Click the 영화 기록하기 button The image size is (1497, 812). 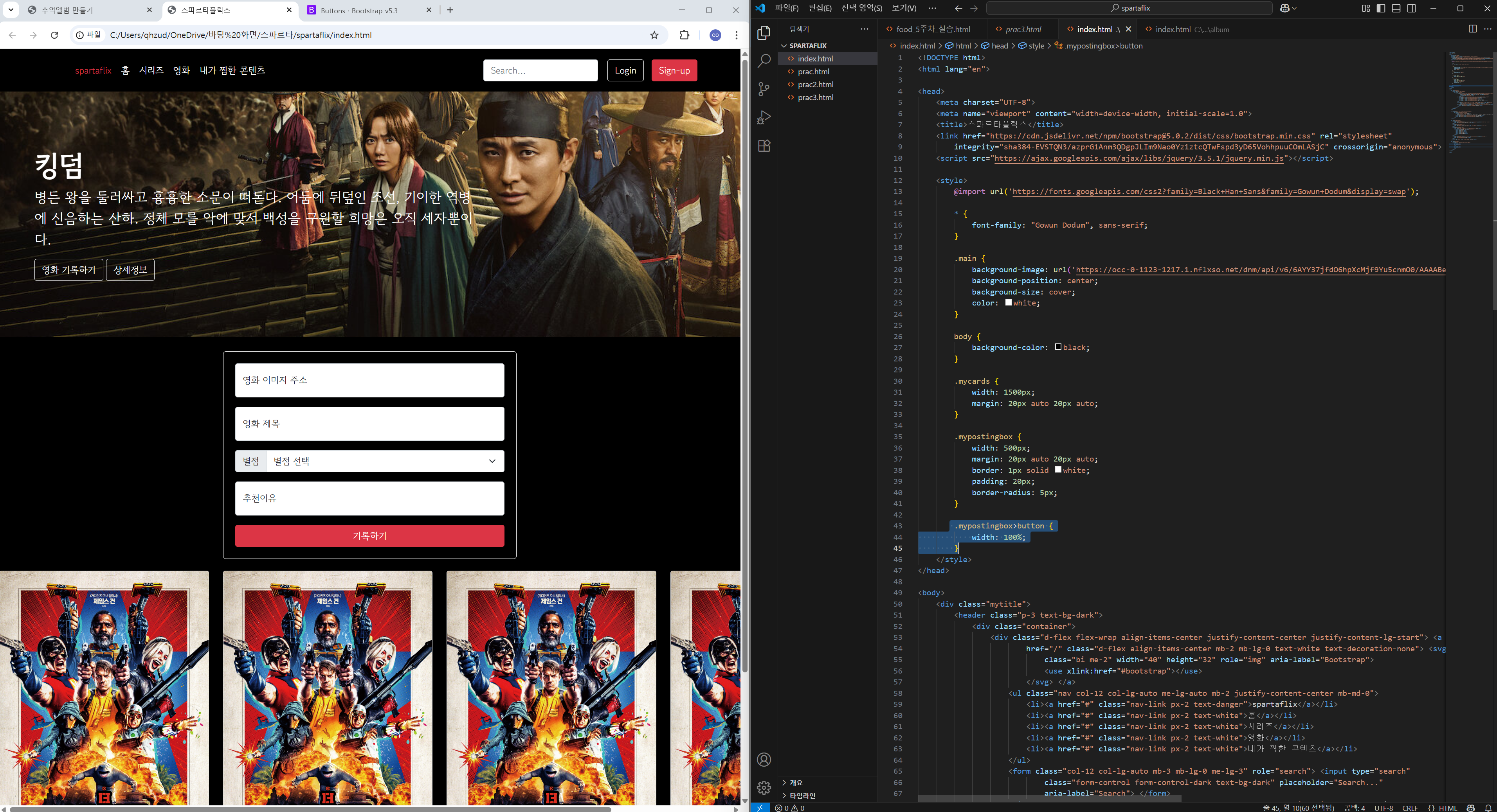(68, 270)
